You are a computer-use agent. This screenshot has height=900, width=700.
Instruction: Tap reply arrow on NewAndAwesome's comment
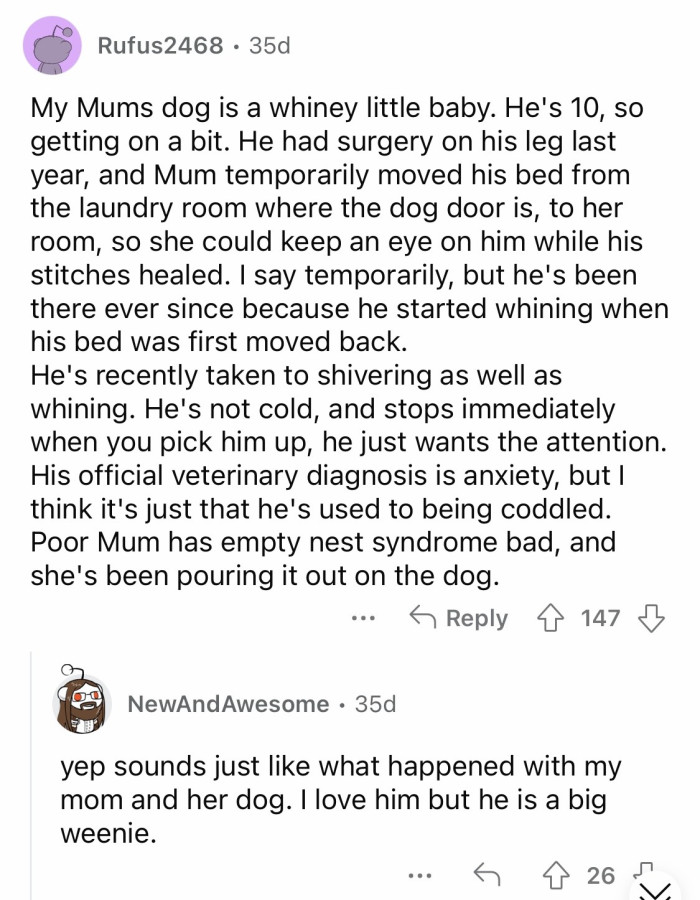(486, 876)
